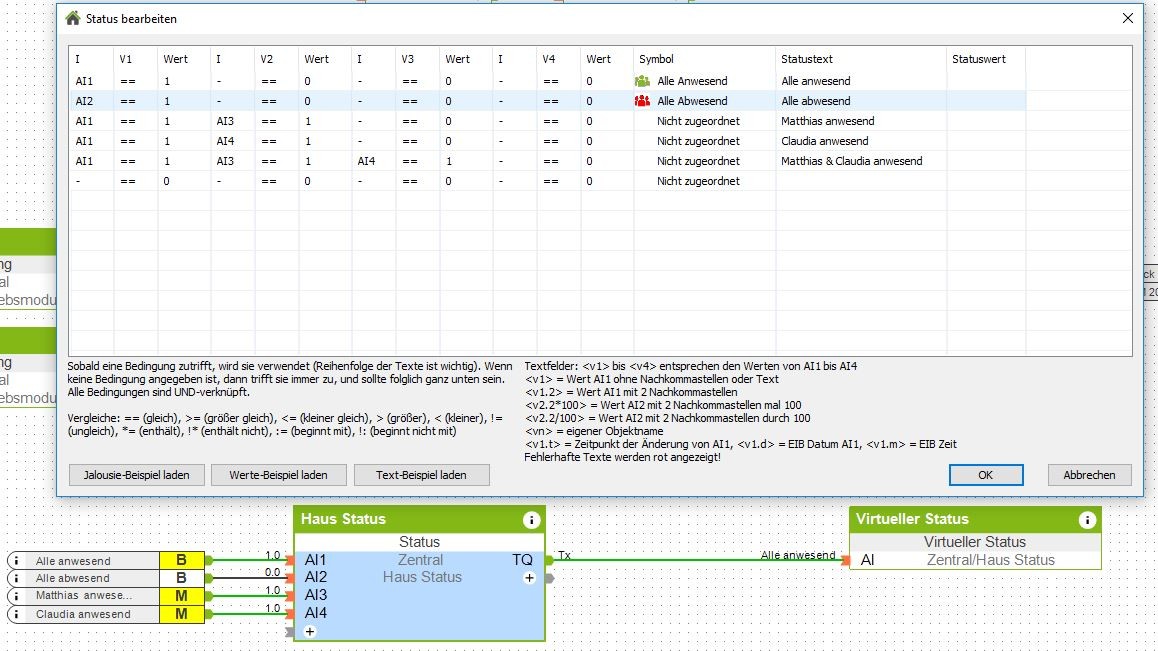Select AI4 input on Haus Status block

pos(315,613)
